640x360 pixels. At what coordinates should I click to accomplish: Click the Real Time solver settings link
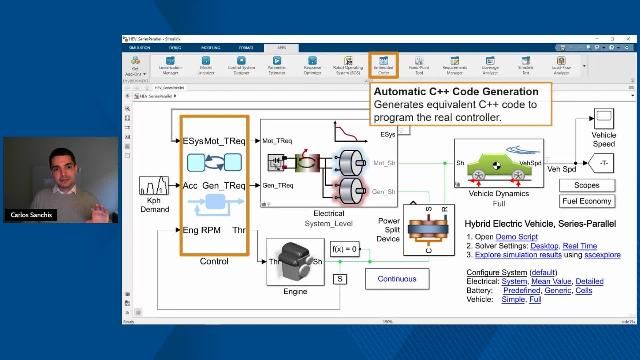point(580,246)
